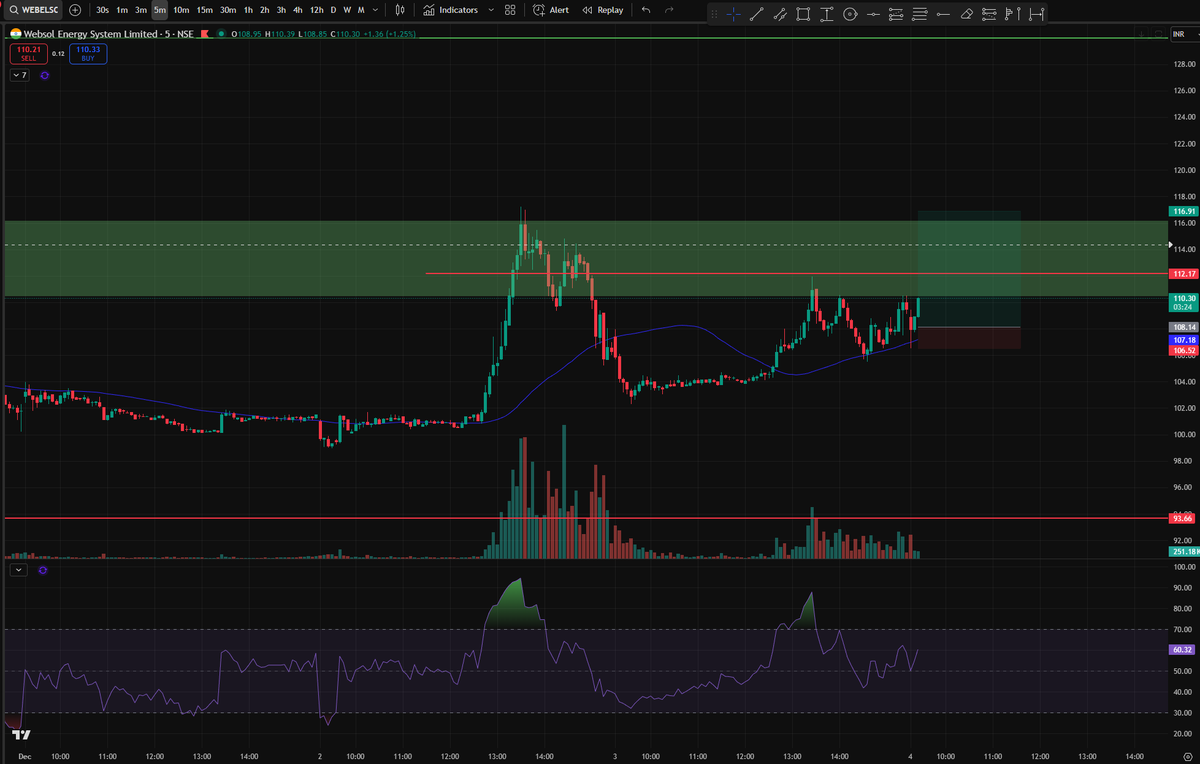Open the candlestick chart style icon

(x=400, y=10)
